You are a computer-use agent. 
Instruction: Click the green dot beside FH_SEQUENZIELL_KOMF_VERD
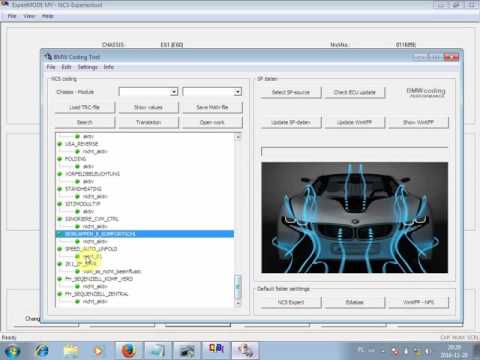pyautogui.click(x=60, y=279)
